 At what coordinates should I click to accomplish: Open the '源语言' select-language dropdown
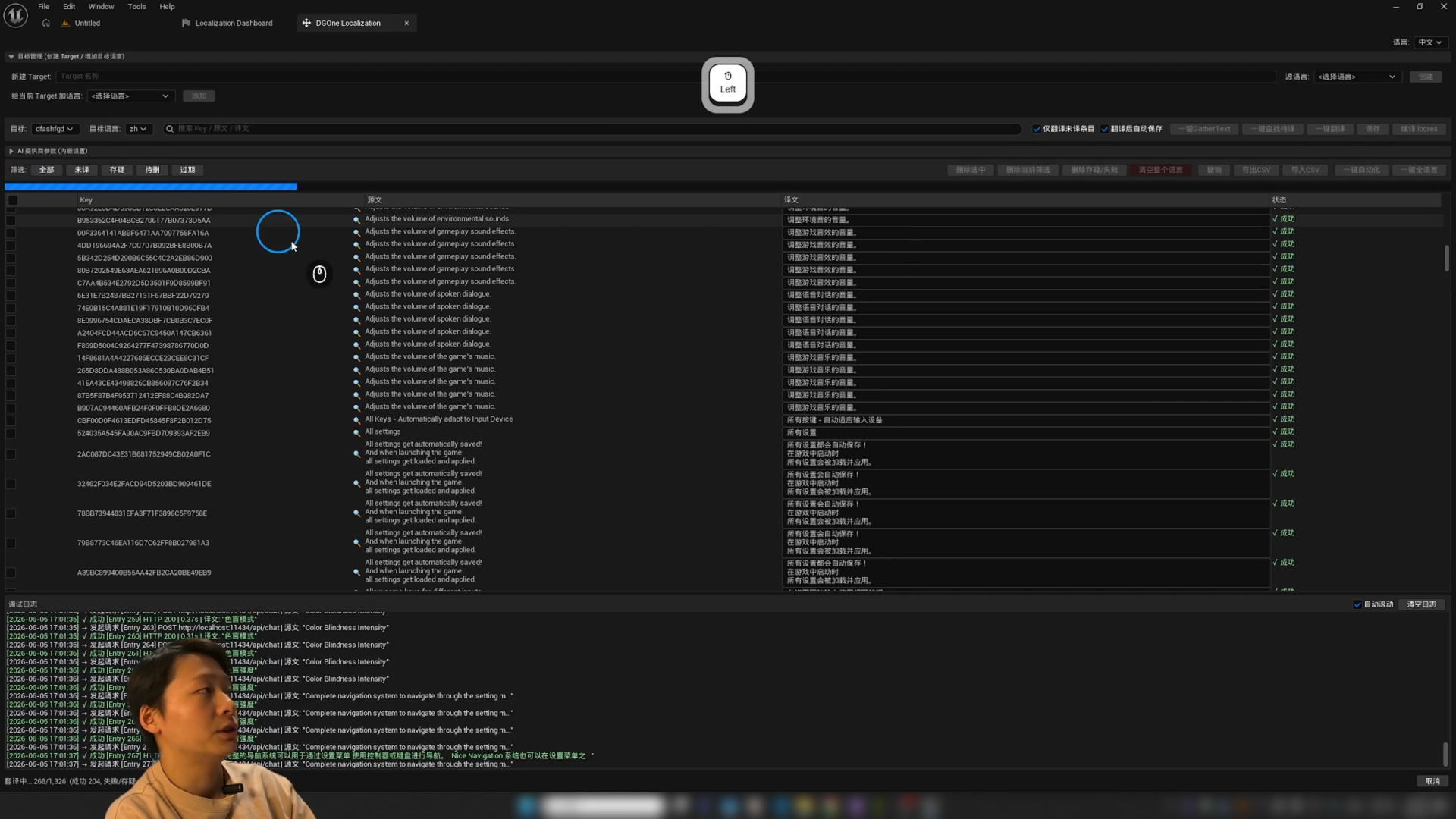pyautogui.click(x=1357, y=77)
